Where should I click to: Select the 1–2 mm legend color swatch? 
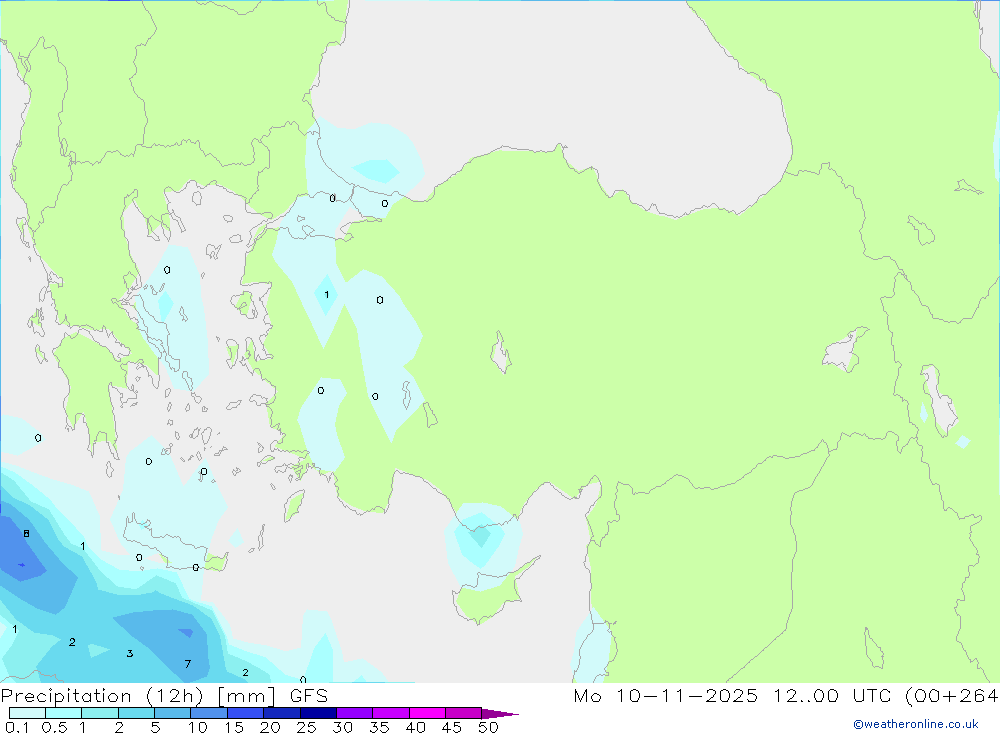100,713
